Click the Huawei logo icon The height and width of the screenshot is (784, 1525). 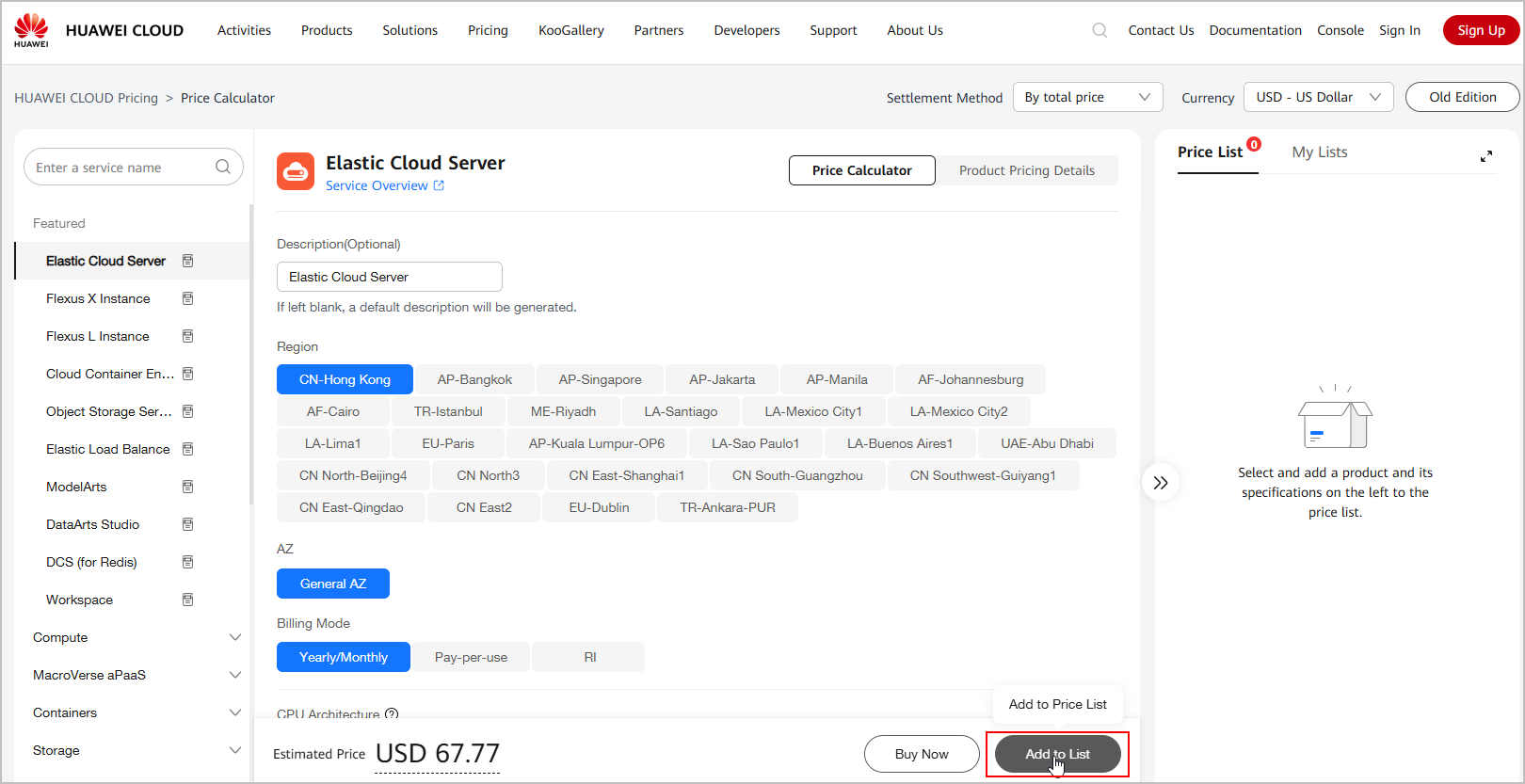pyautogui.click(x=31, y=30)
